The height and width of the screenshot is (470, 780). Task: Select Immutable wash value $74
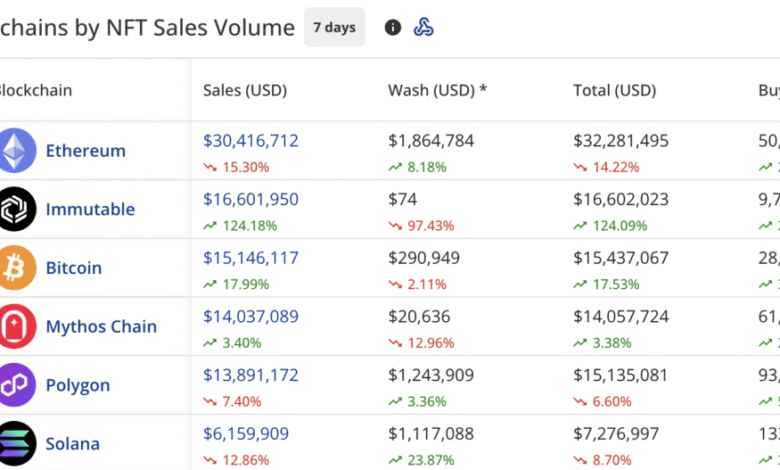(x=402, y=199)
